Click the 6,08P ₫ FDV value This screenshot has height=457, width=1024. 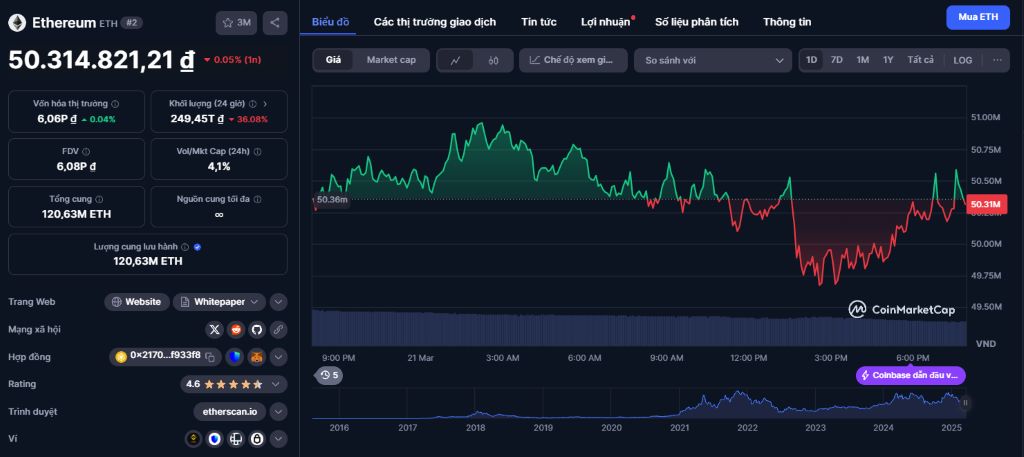tap(76, 166)
